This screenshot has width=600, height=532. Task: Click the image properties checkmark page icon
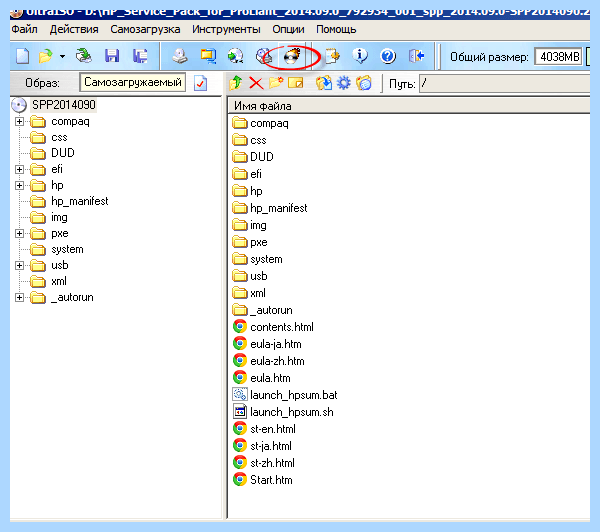click(x=201, y=83)
